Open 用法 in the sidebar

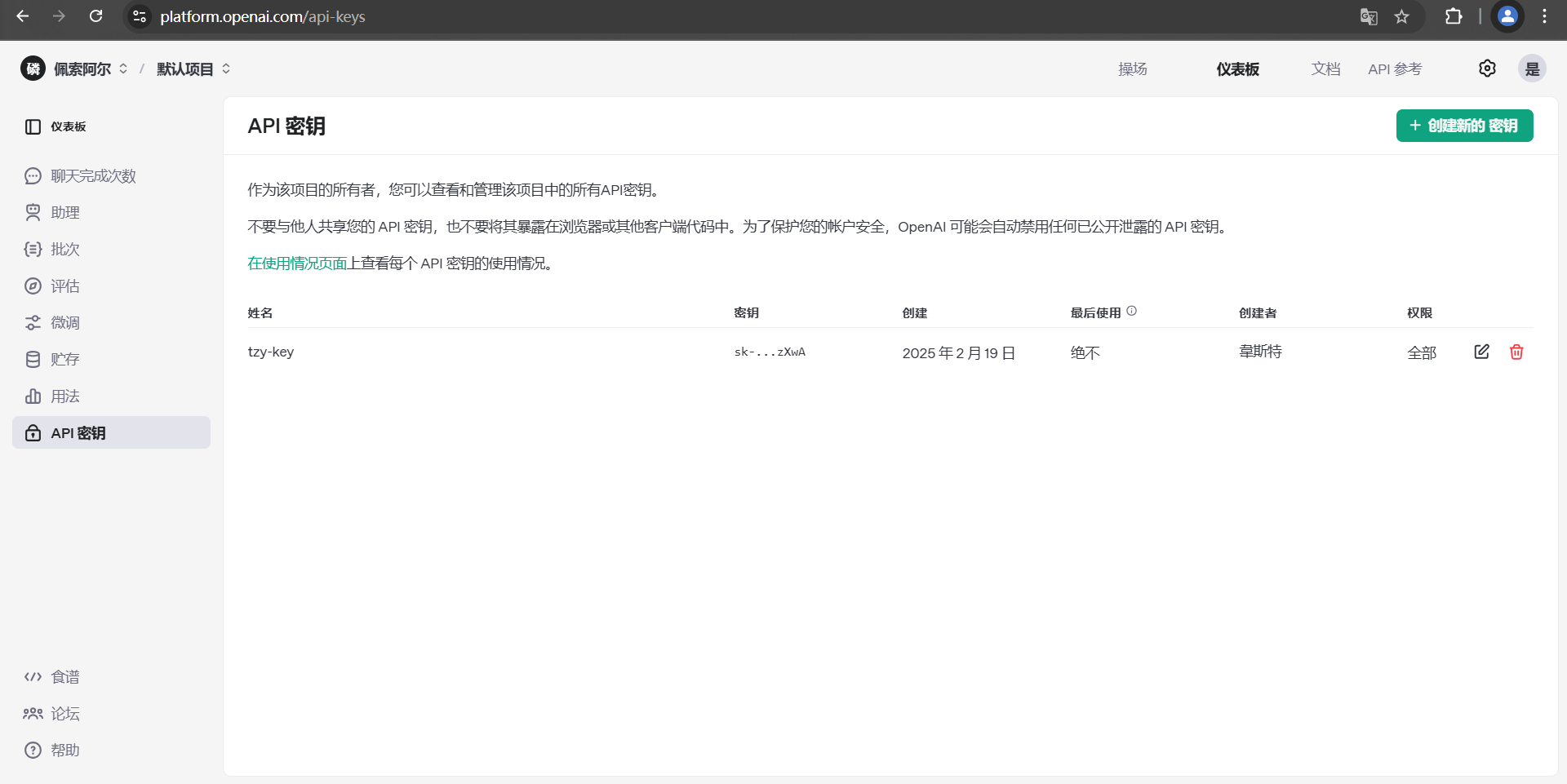pos(112,396)
